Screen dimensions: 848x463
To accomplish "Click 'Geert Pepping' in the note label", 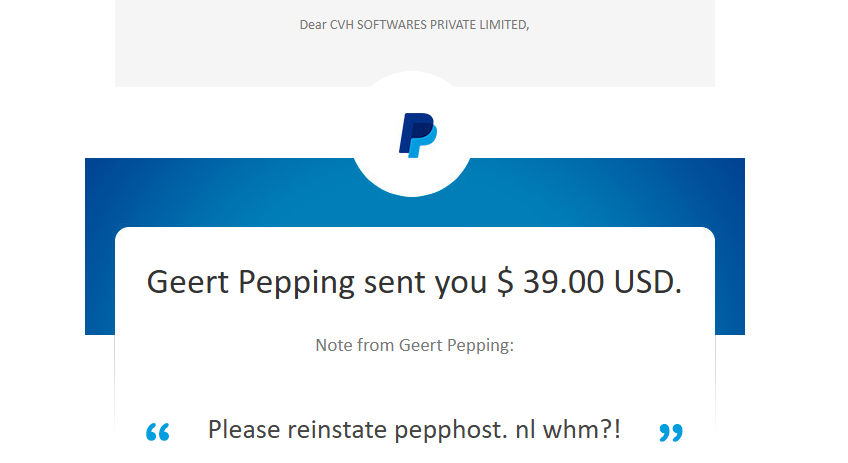I will 456,345.
